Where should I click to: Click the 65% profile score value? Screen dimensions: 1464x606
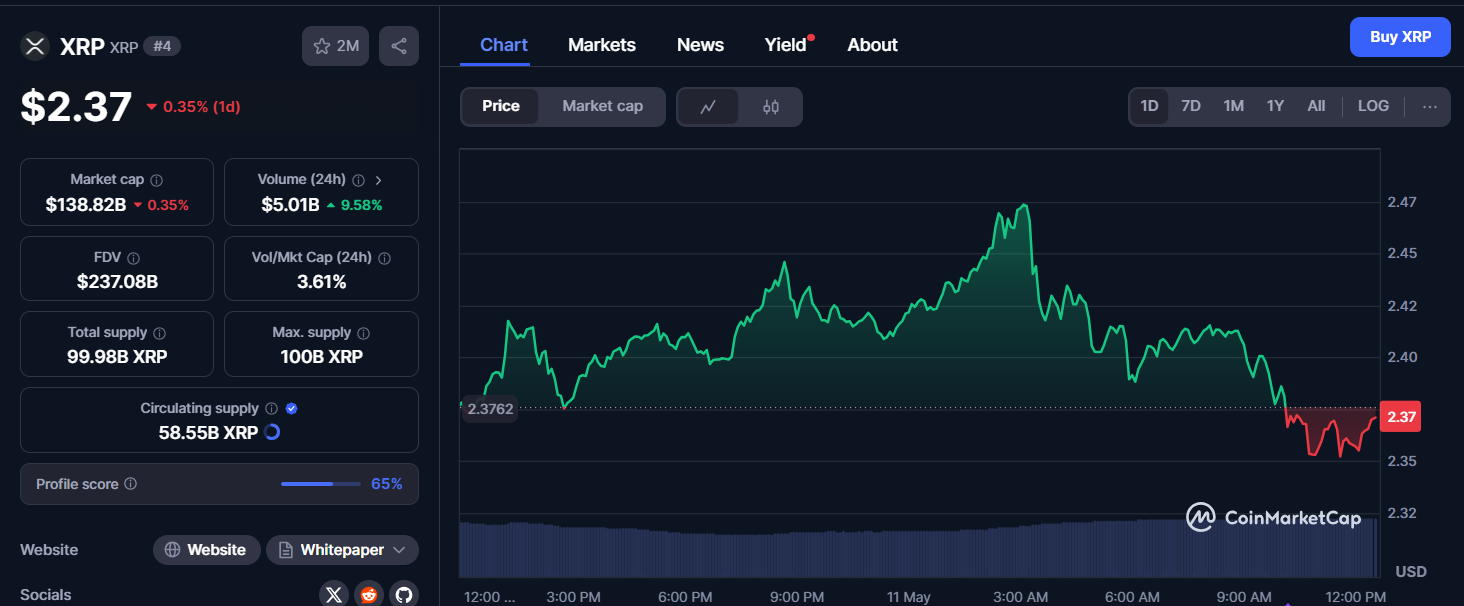(387, 484)
